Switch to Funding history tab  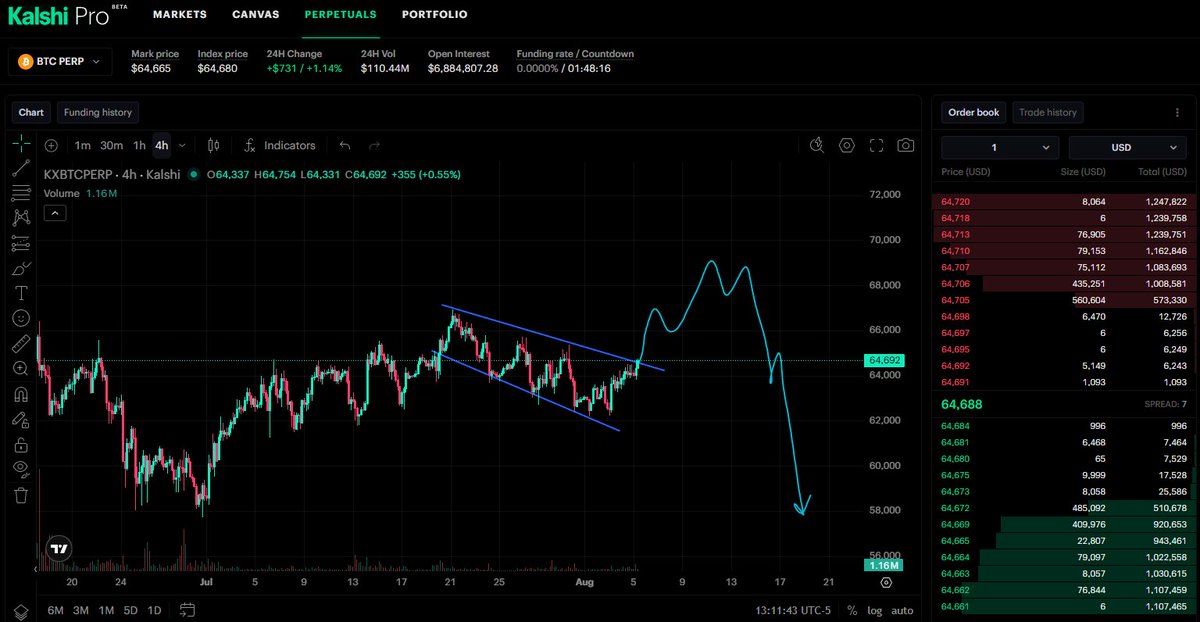pyautogui.click(x=97, y=113)
